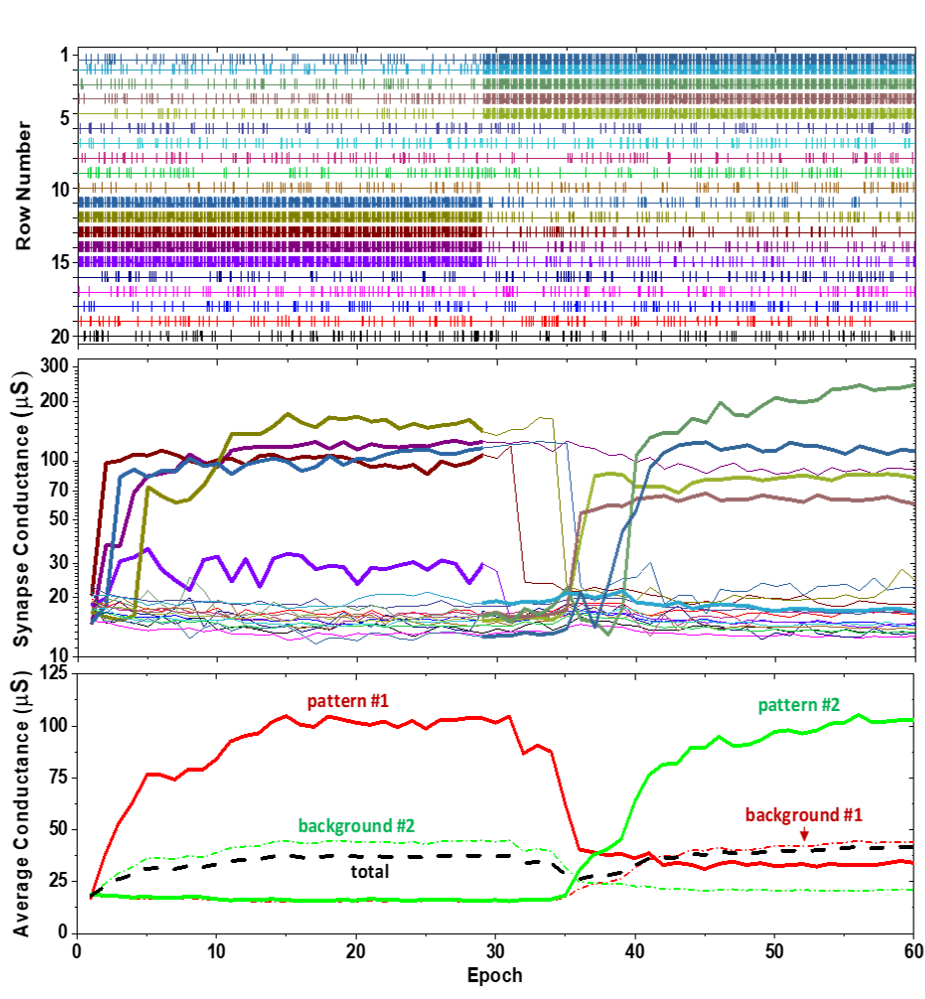Click the red arrow below background #1
Screen dimensions: 925x999
coord(804,834)
